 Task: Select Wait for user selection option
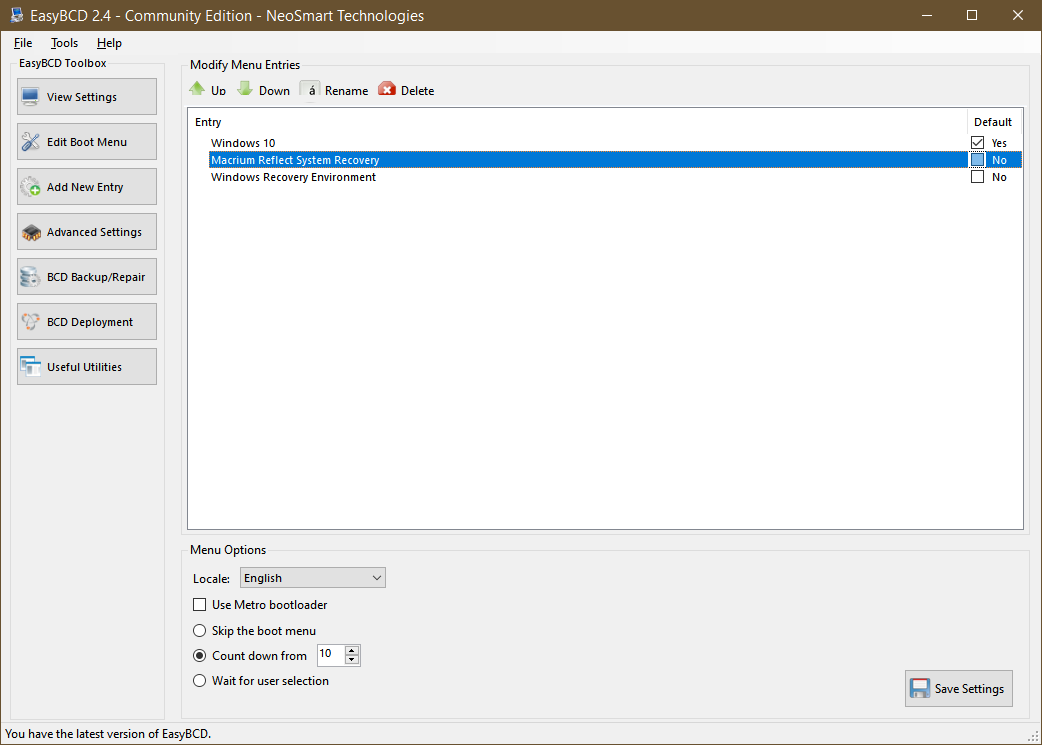199,681
